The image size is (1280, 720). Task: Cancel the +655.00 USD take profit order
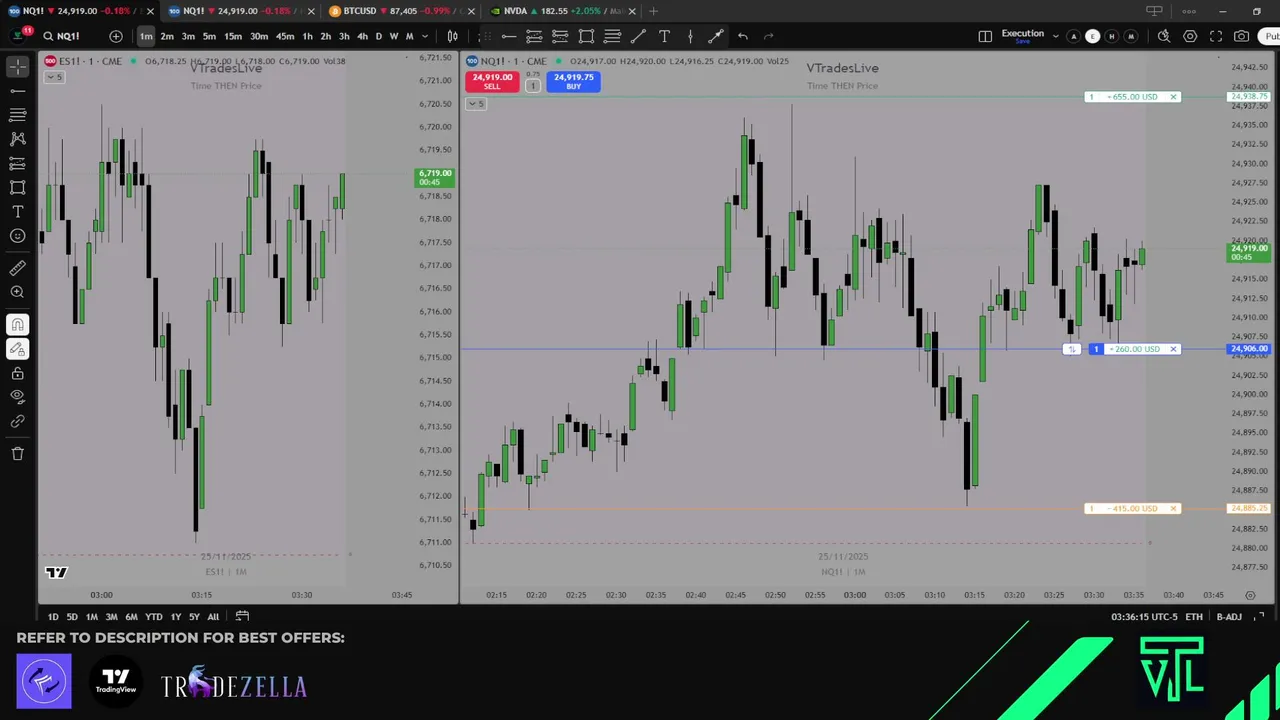tap(1173, 97)
